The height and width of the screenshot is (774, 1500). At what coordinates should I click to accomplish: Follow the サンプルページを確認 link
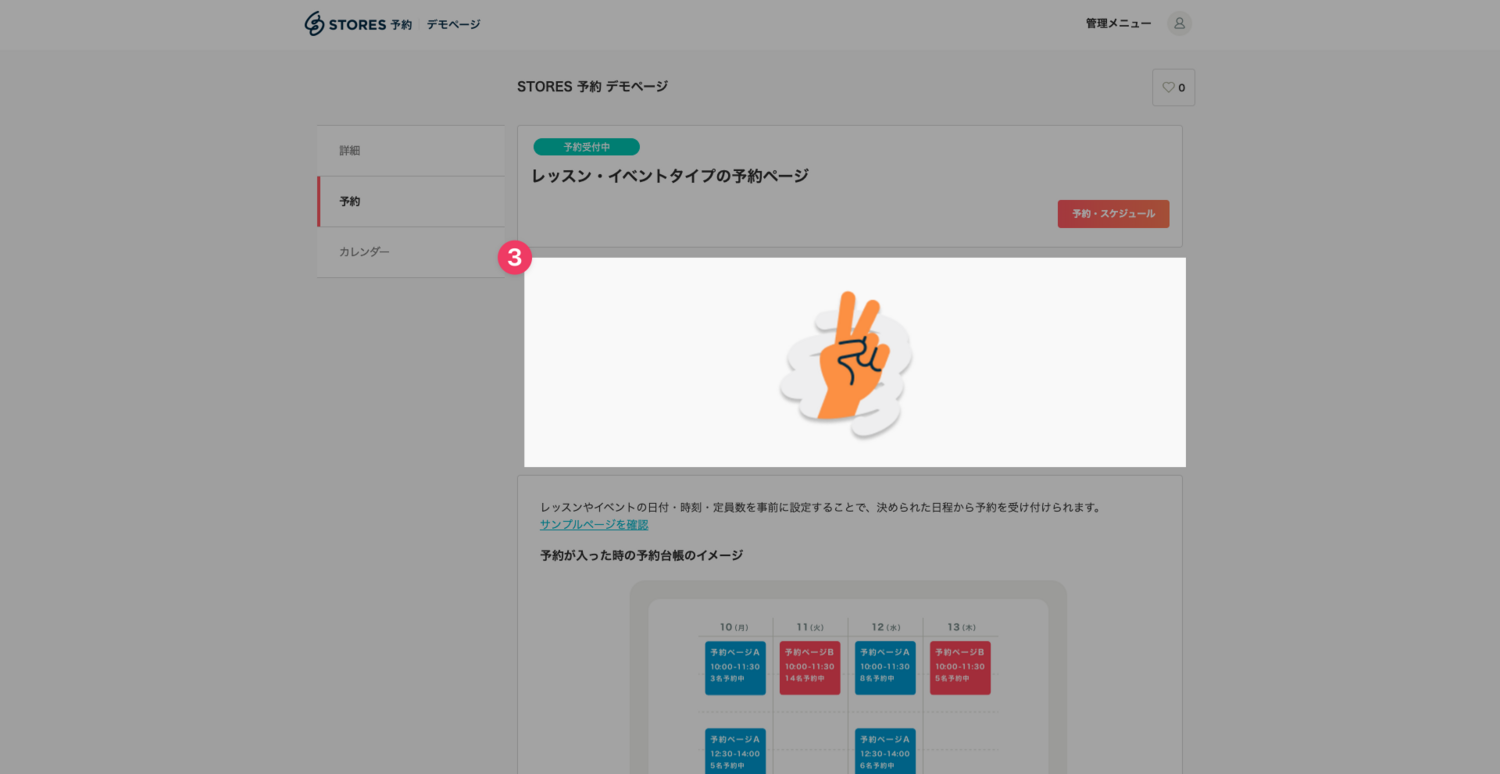[x=594, y=524]
